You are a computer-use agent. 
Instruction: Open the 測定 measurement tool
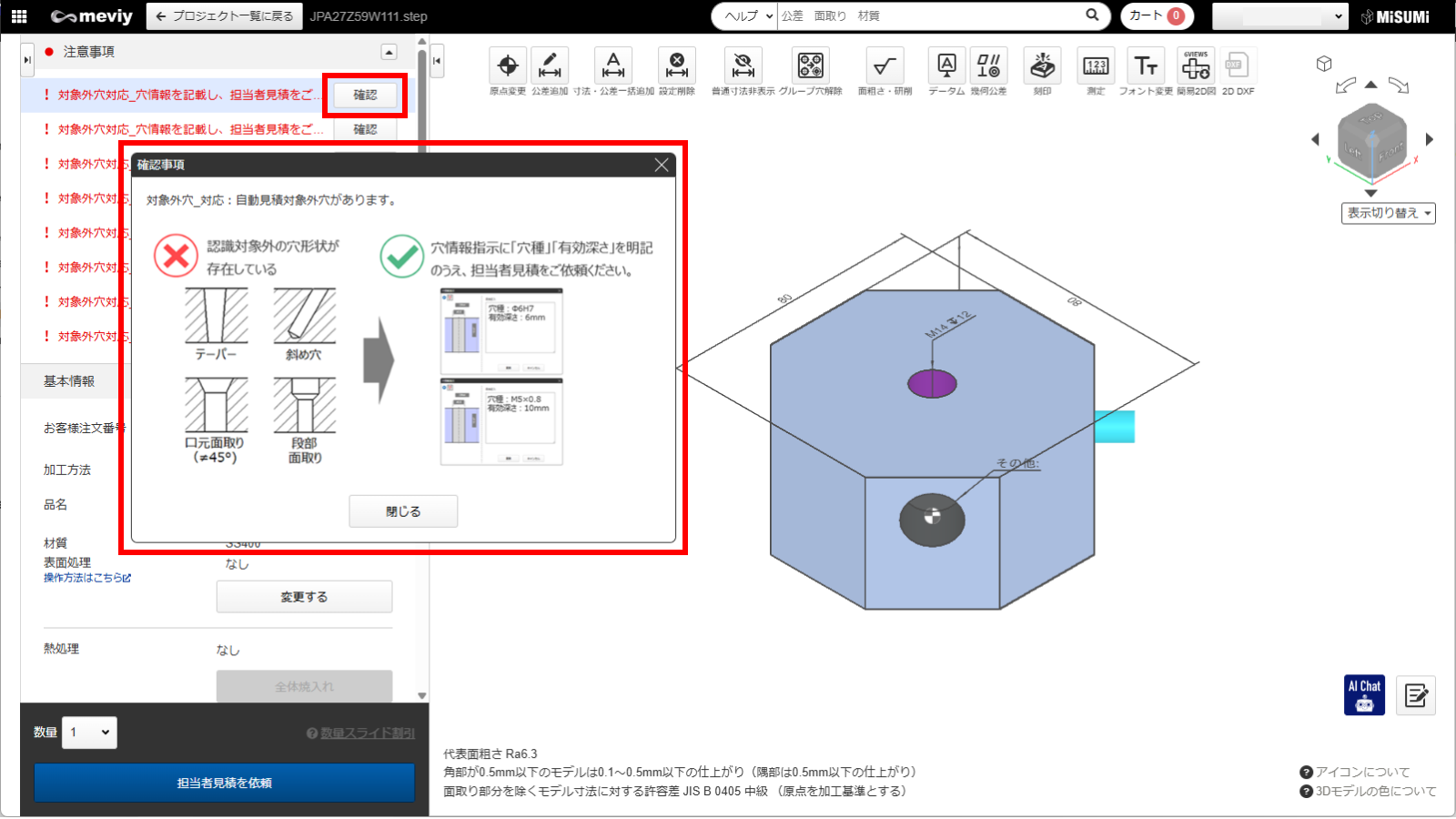[1096, 66]
